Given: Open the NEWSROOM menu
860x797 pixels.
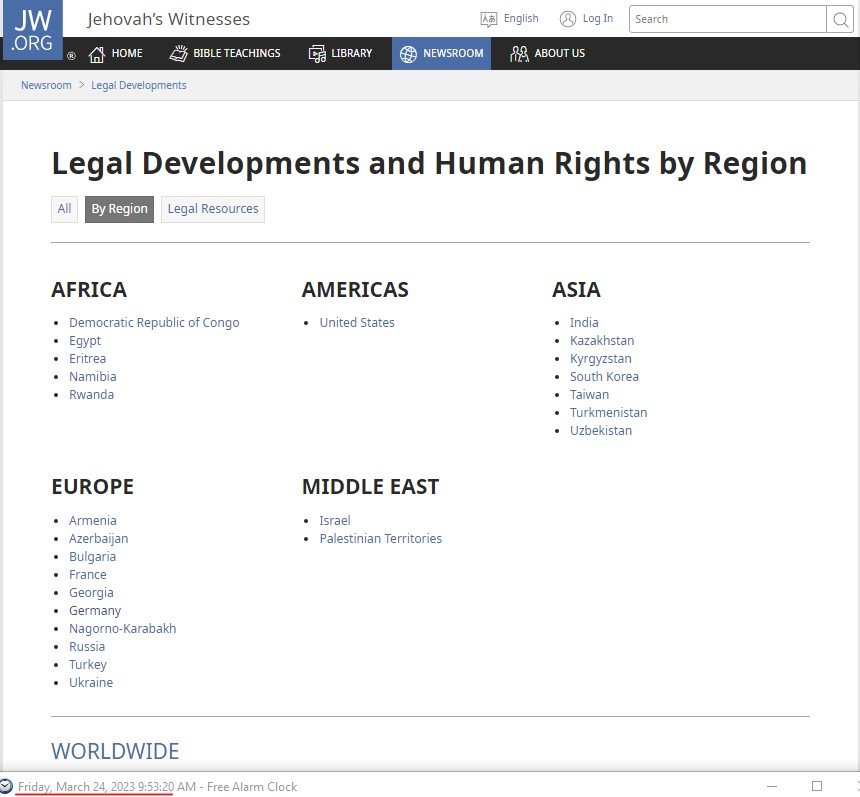Looking at the screenshot, I should point(442,53).
